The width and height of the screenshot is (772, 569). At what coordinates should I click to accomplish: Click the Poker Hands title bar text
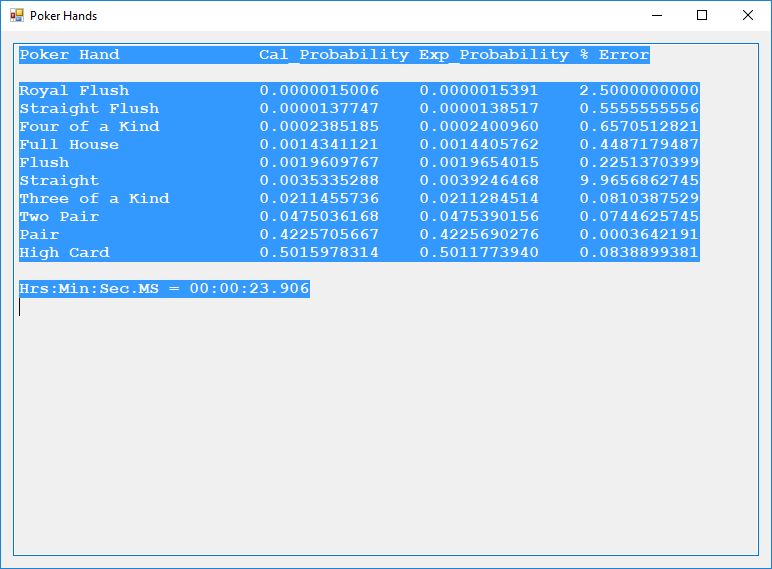click(x=64, y=16)
